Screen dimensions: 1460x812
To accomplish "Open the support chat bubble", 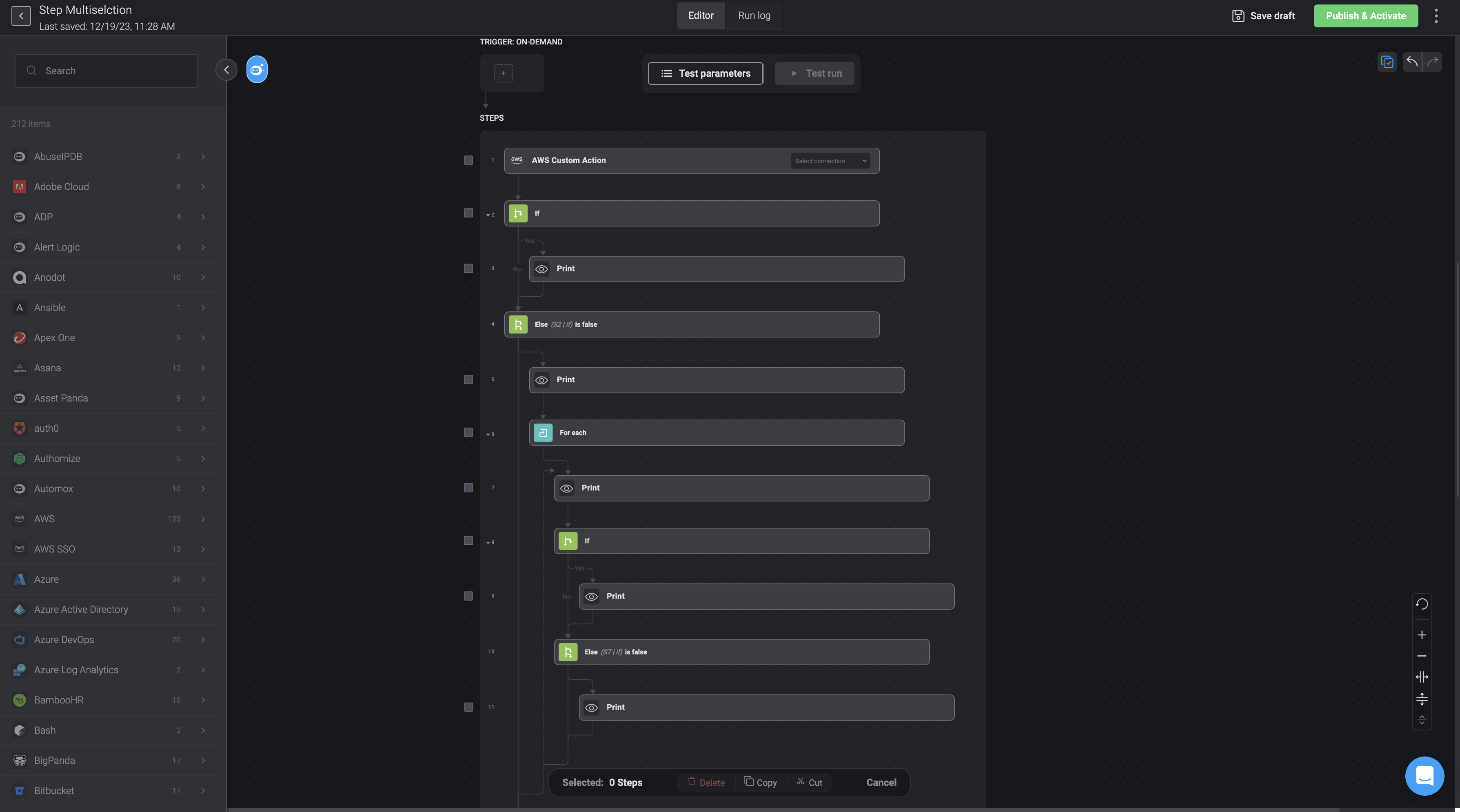I will 1424,776.
